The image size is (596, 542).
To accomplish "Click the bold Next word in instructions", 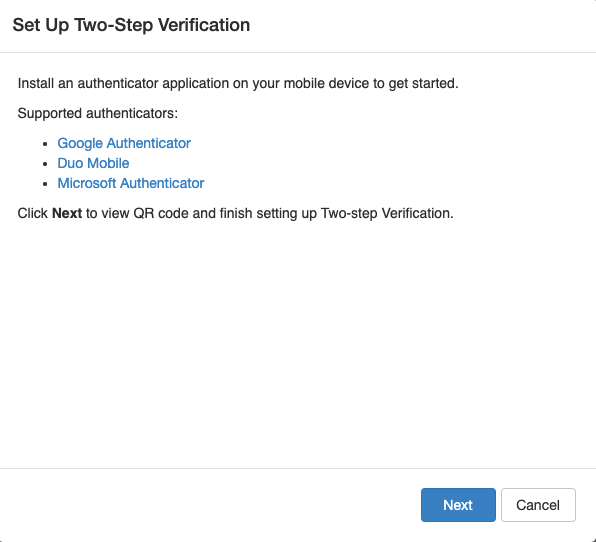I will (67, 213).
